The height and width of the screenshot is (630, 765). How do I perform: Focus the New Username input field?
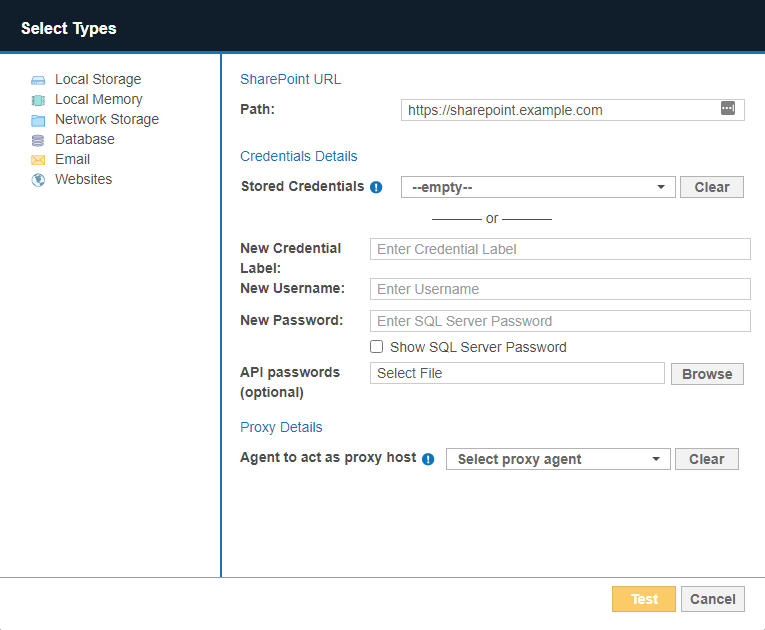tap(560, 289)
